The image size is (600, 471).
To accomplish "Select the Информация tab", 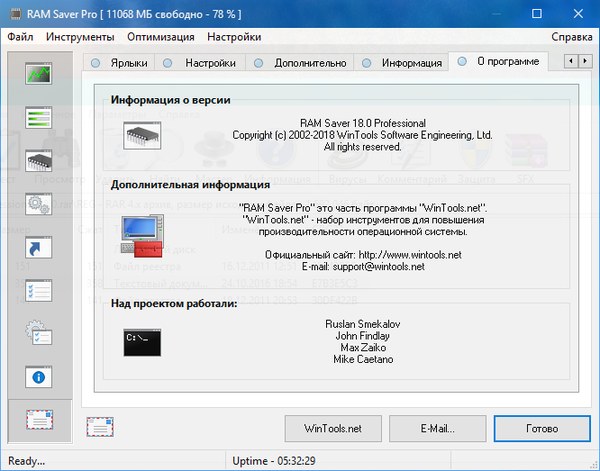I will pyautogui.click(x=402, y=63).
